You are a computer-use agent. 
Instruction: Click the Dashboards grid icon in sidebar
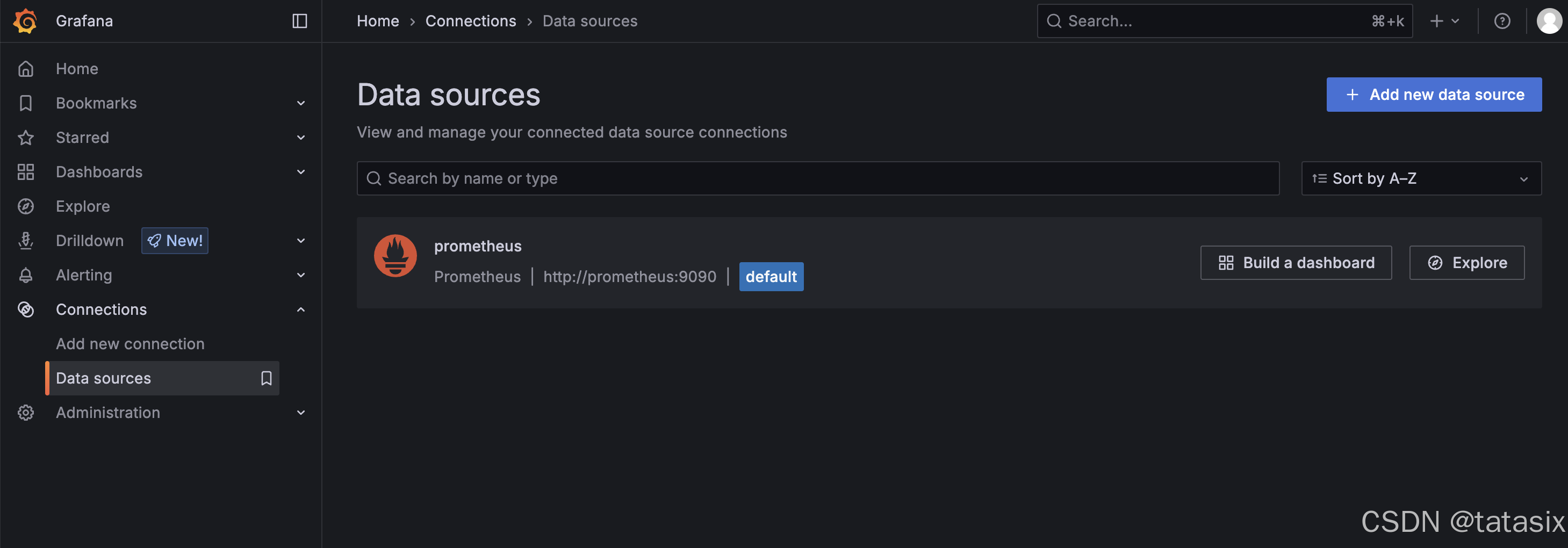coord(26,172)
